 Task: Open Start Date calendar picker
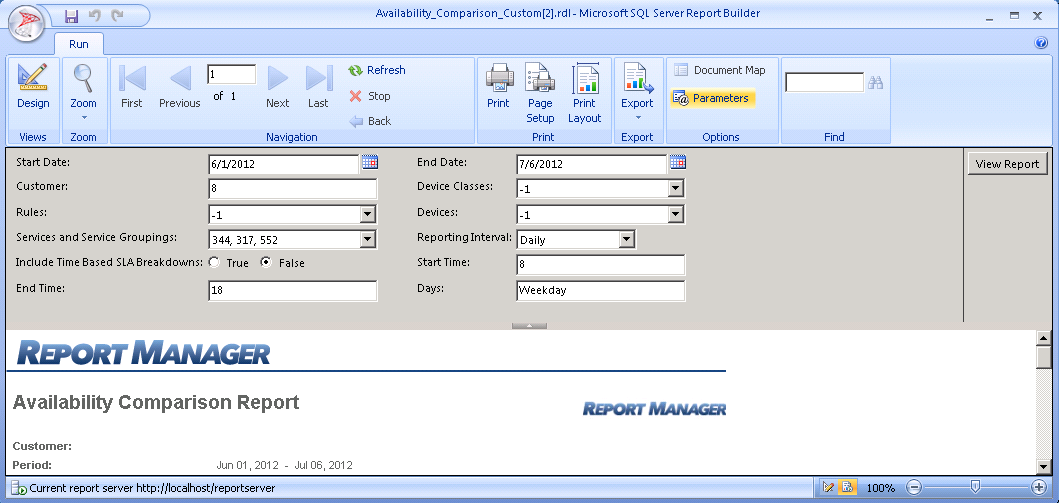click(369, 163)
